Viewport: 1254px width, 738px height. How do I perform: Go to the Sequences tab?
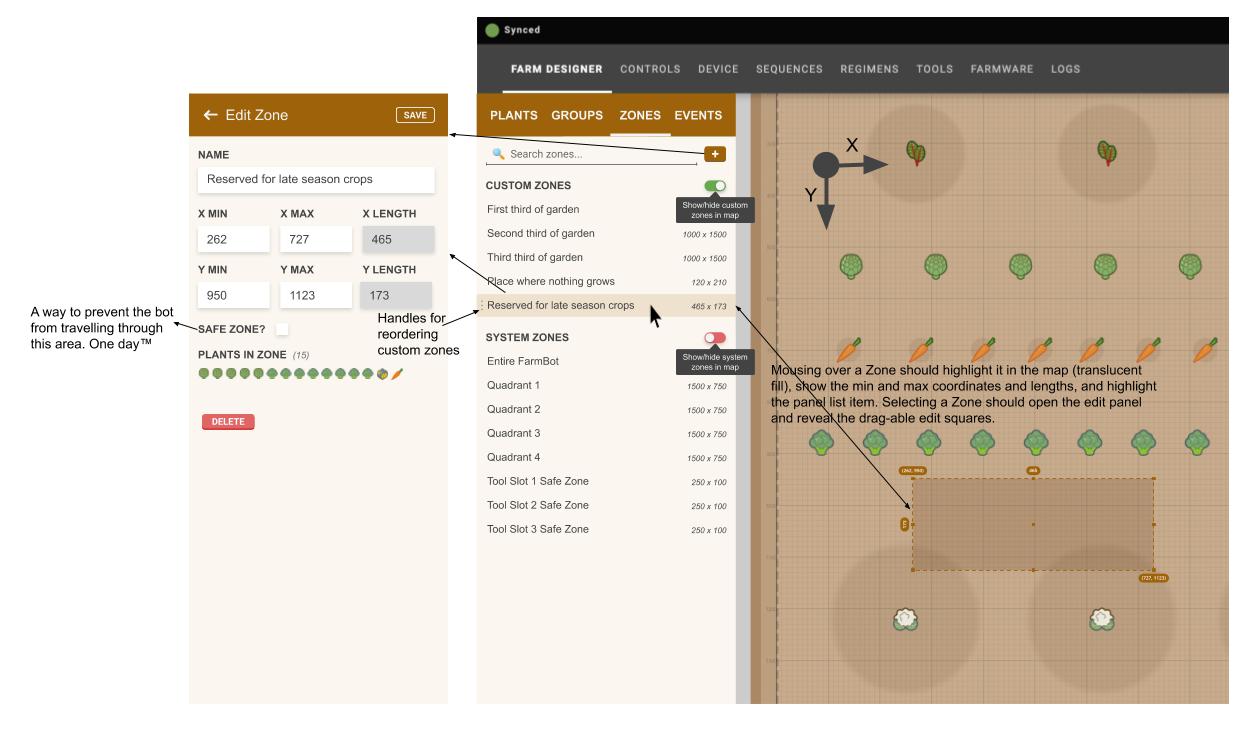pyautogui.click(x=789, y=69)
